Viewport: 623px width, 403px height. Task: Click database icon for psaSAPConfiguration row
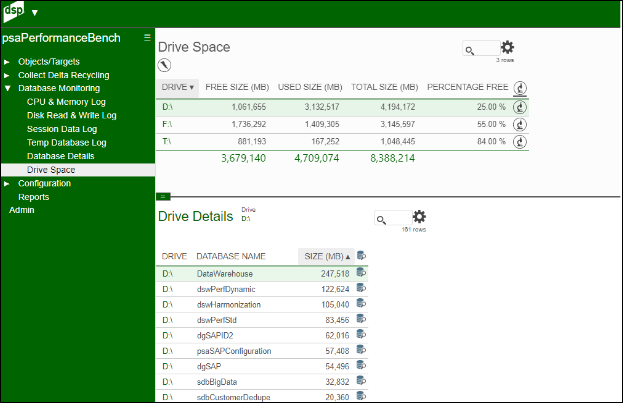[361, 350]
